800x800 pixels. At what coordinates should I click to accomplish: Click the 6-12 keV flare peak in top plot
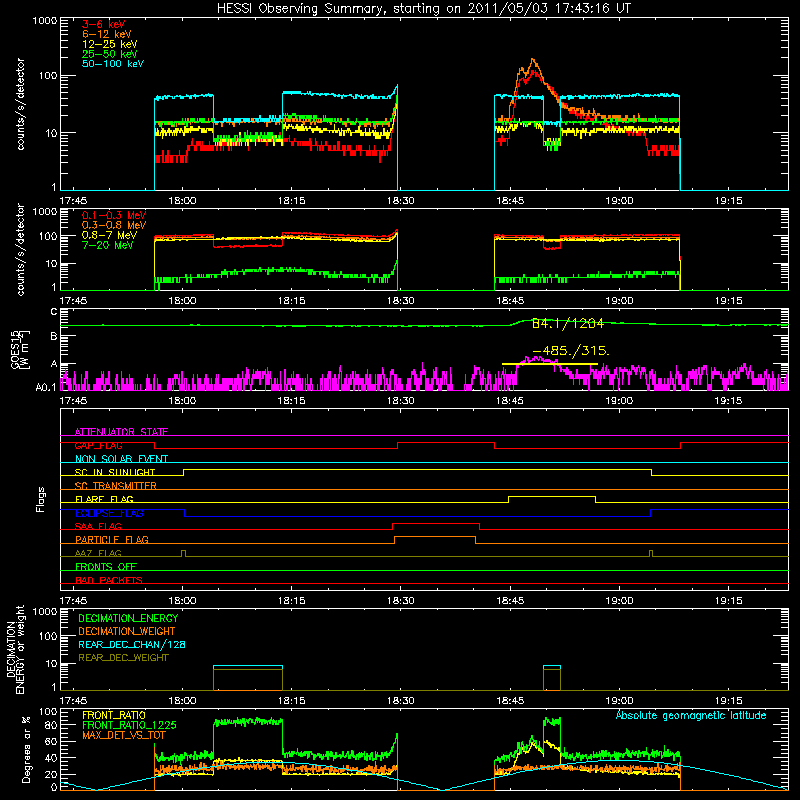(533, 60)
